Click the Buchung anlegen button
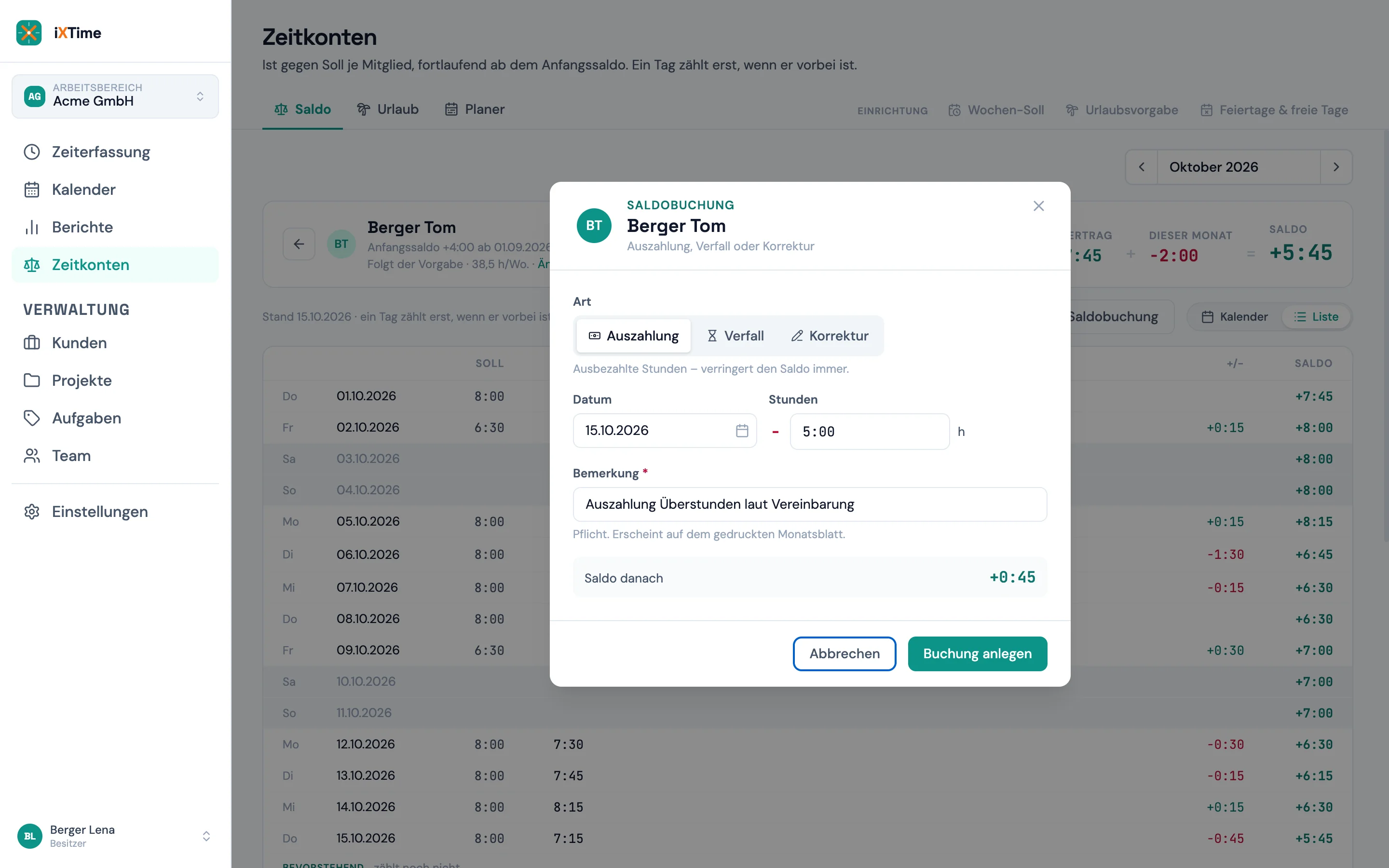Screen dimensions: 1389x868 pyautogui.click(x=978, y=653)
